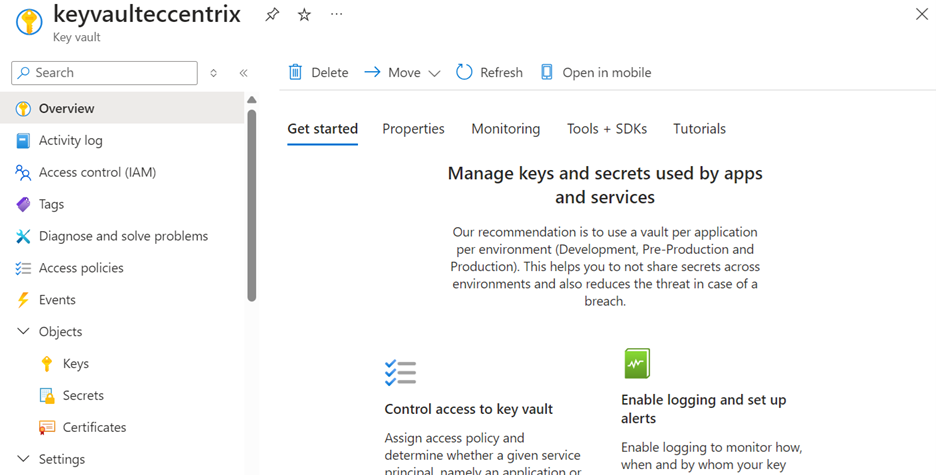The height and width of the screenshot is (475, 936).
Task: Toggle the sidebar search expand/collapse arrows
Action: tap(213, 73)
